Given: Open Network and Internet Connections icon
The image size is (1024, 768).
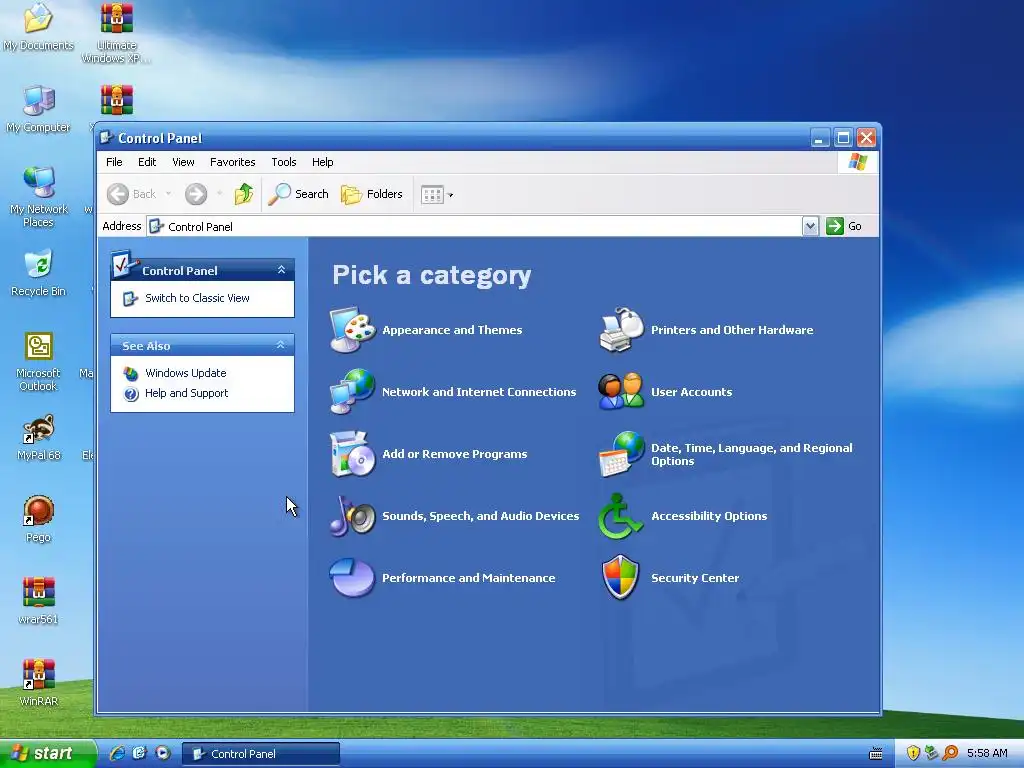Looking at the screenshot, I should 352,392.
